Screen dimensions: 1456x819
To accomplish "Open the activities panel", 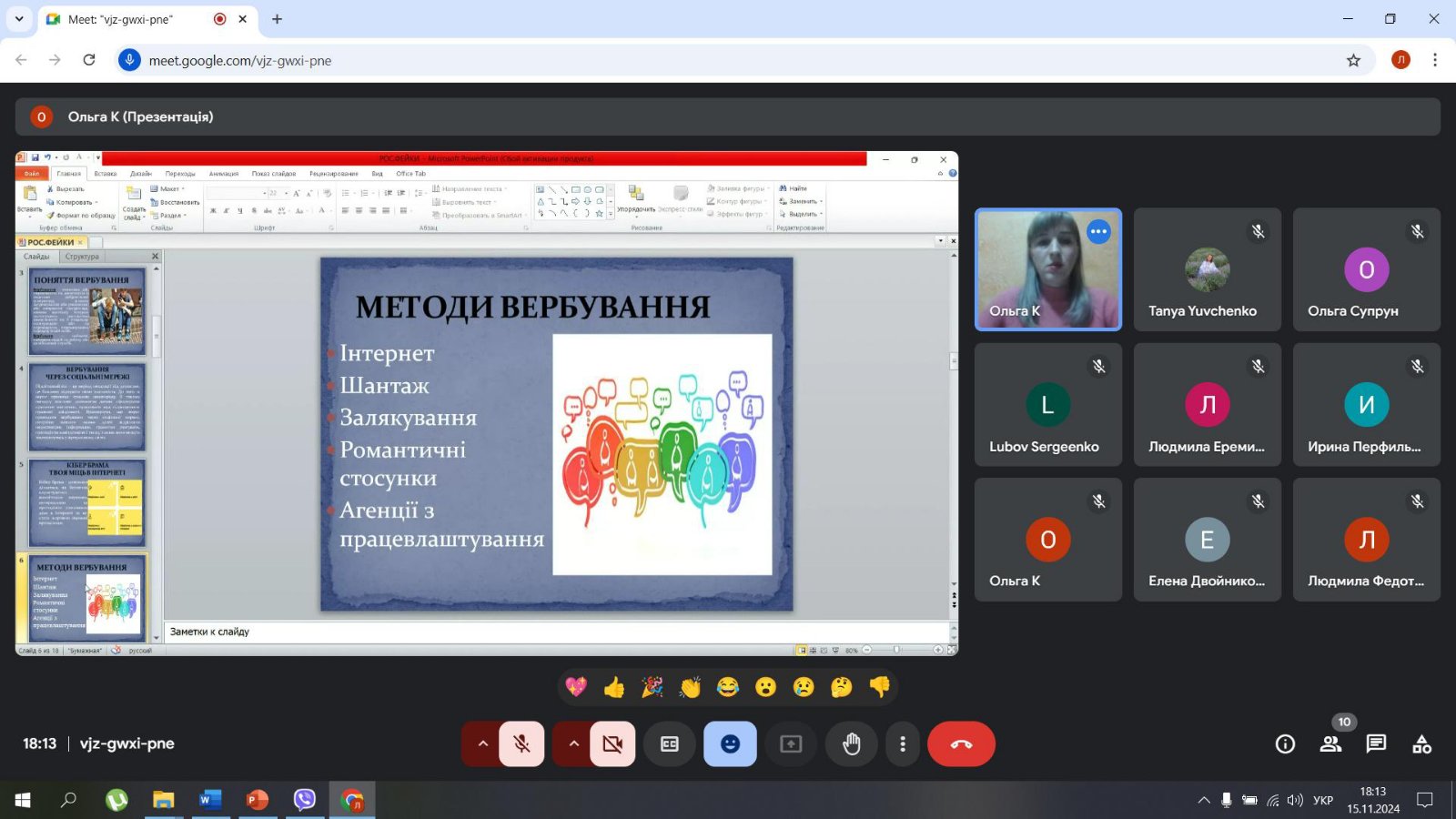I will pos(1421,743).
